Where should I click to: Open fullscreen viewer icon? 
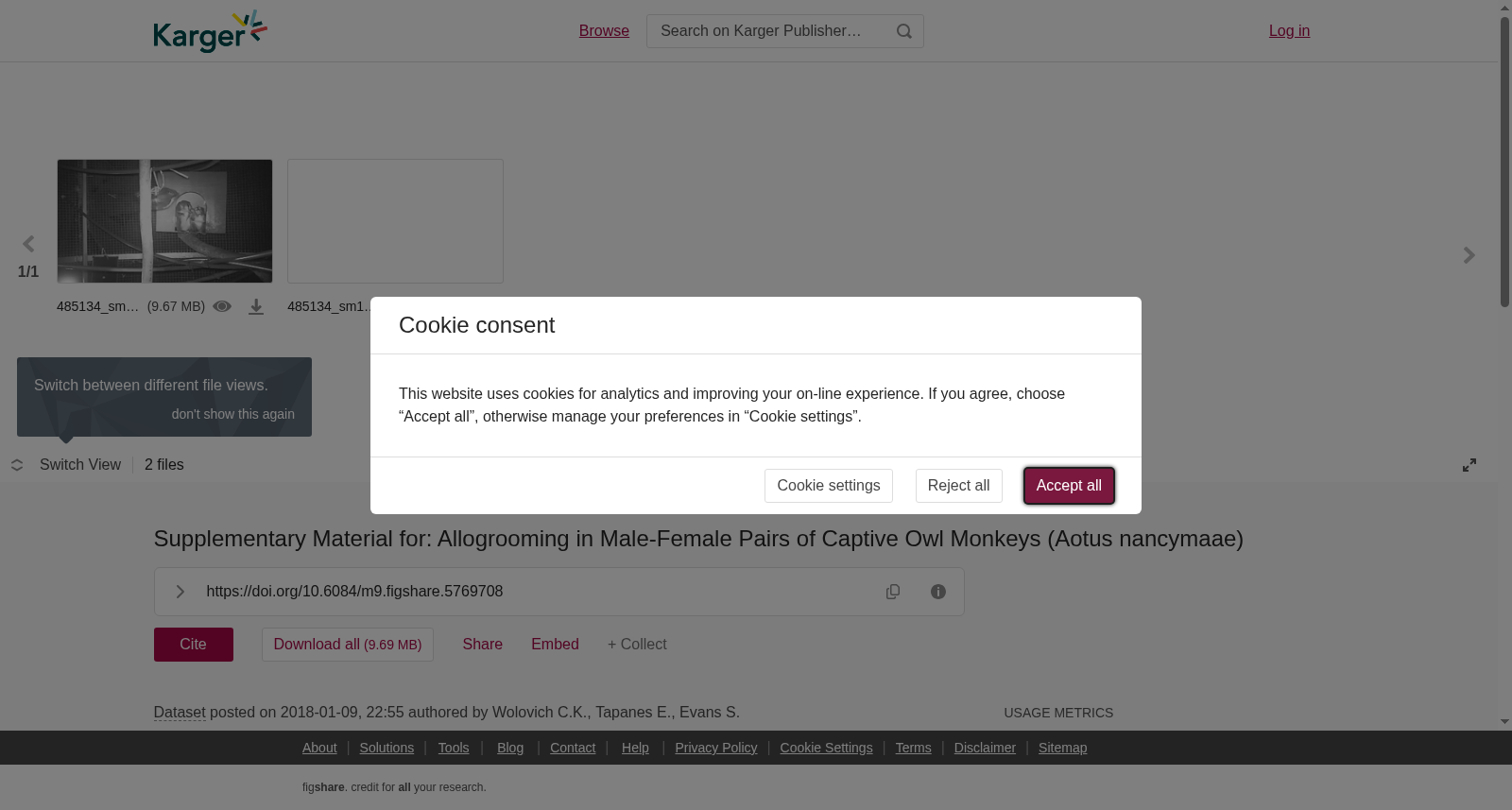coord(1469,465)
